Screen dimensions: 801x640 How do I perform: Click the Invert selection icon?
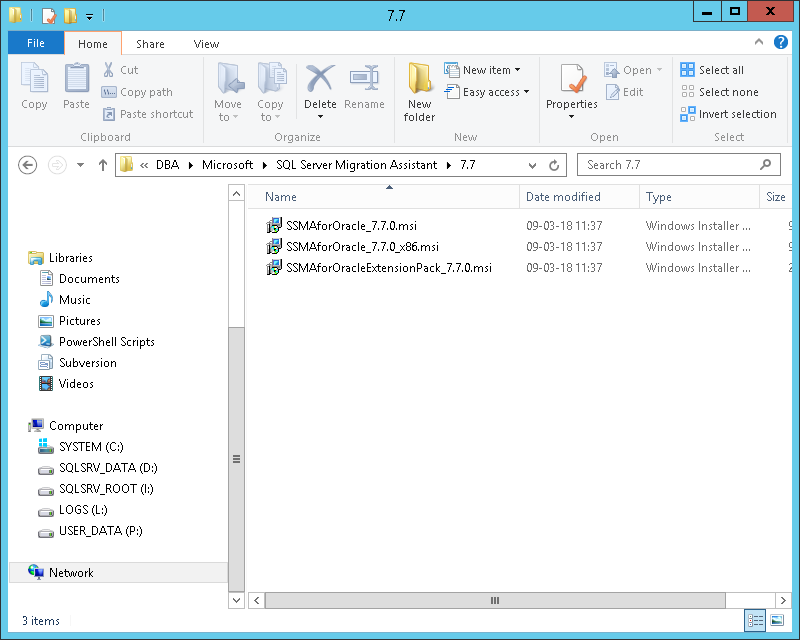click(x=688, y=114)
